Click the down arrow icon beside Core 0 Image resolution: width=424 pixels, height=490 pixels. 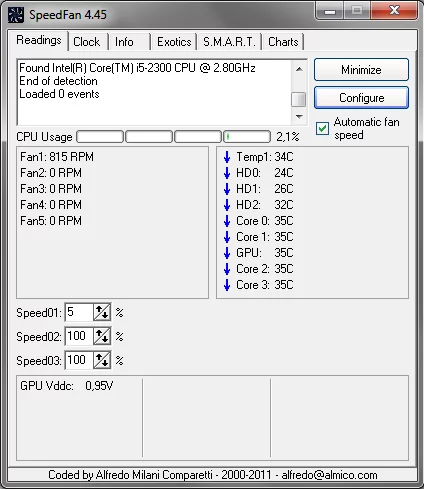coord(227,221)
